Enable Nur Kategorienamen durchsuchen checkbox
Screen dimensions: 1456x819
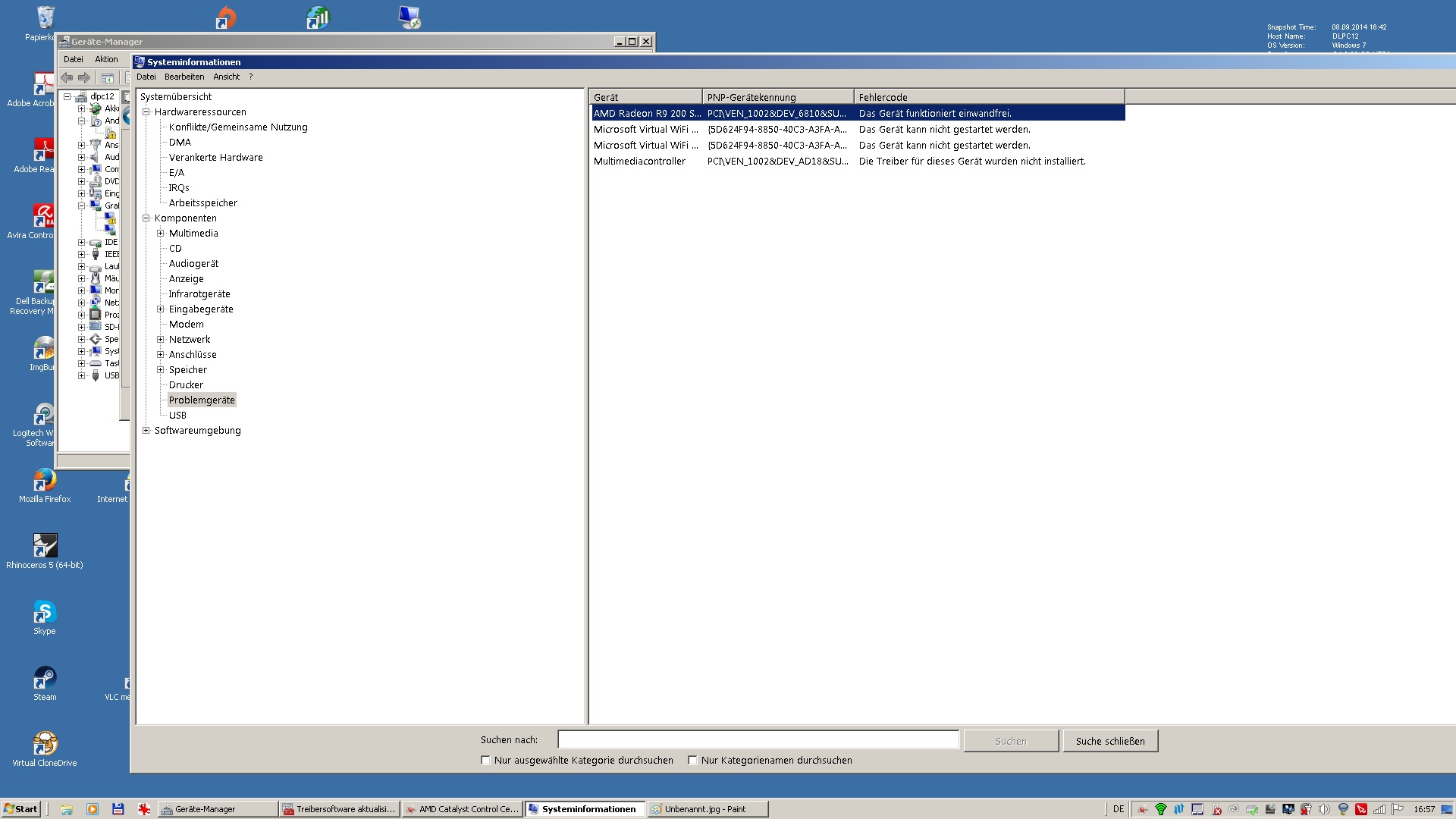click(692, 761)
